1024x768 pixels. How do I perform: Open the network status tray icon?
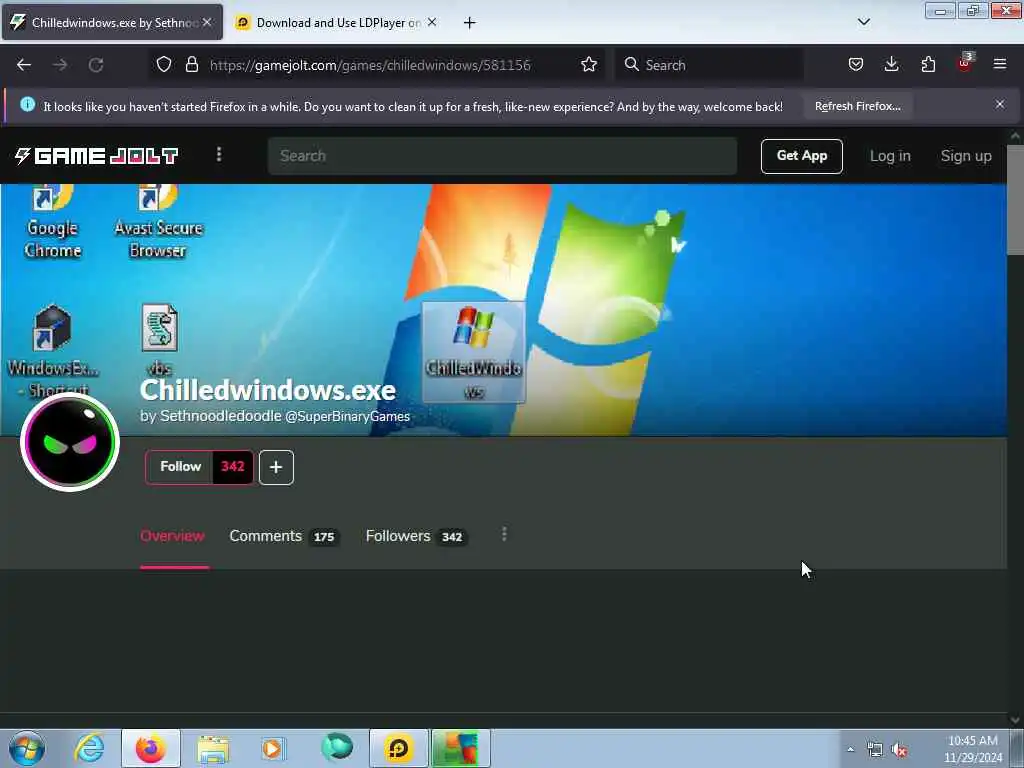[874, 750]
